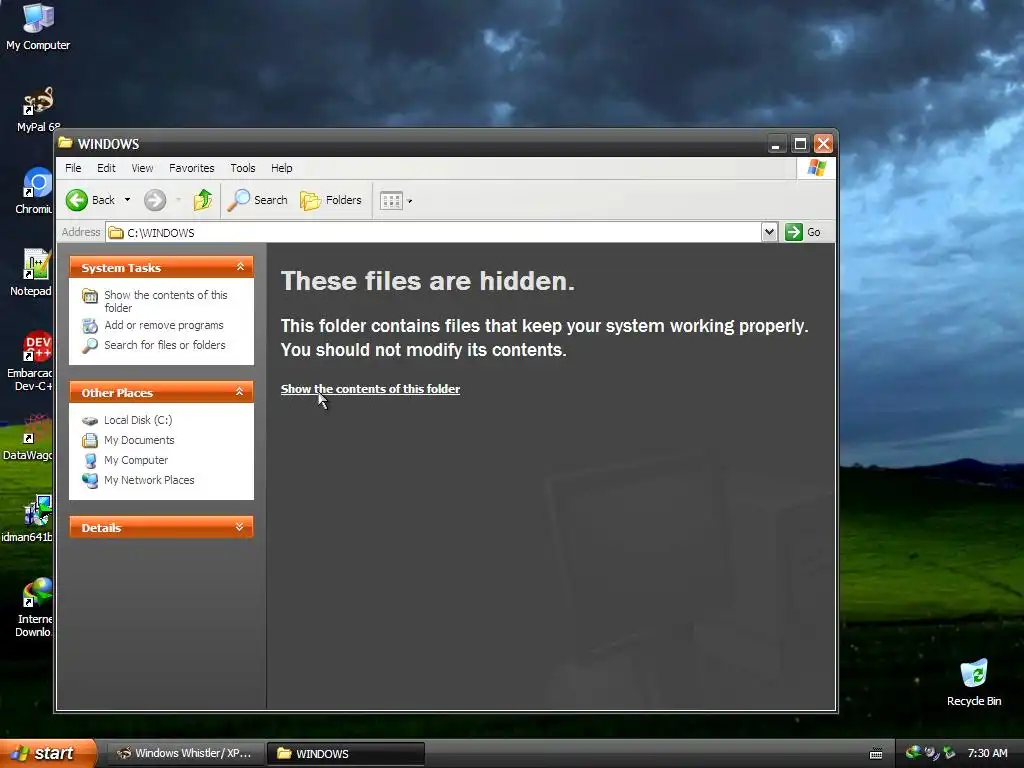Go to My Documents in Other Places
The image size is (1024, 768).
pos(139,440)
